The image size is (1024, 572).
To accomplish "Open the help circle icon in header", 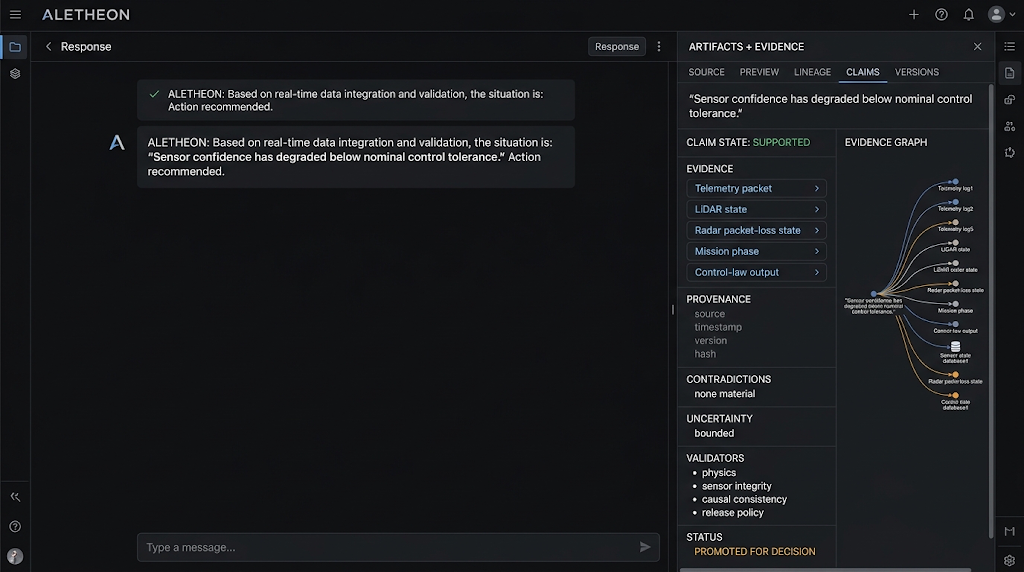I will (x=941, y=14).
